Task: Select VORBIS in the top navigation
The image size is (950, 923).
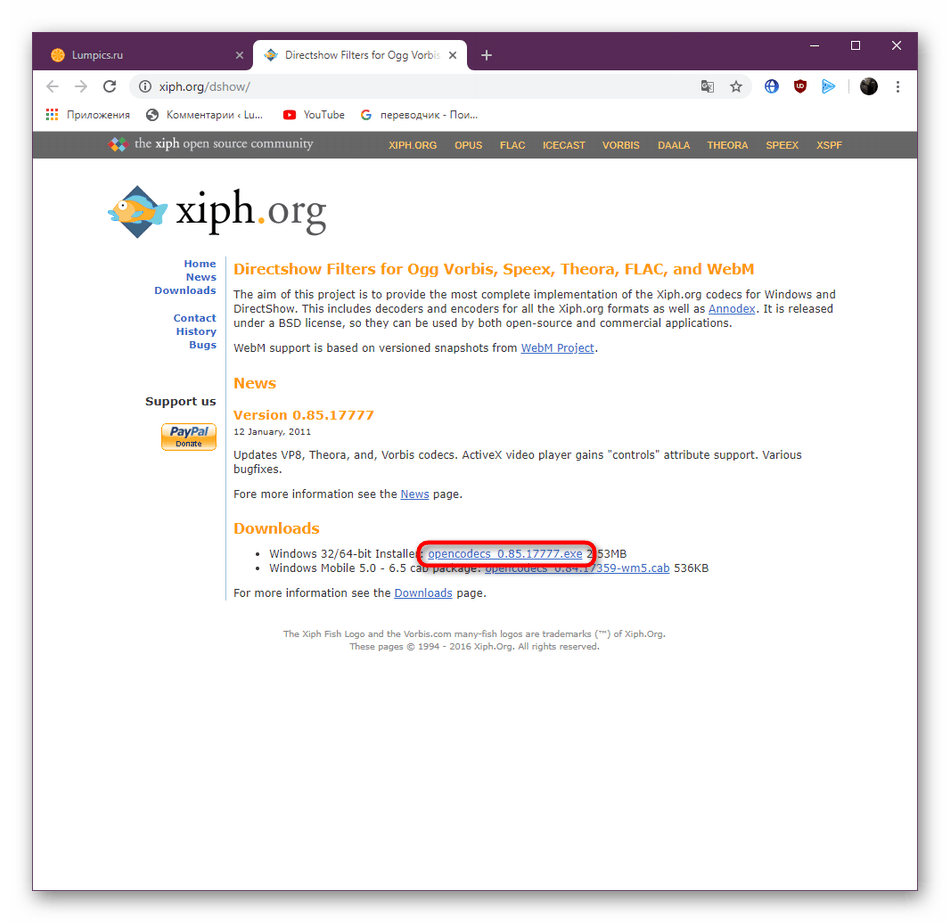Action: (620, 145)
